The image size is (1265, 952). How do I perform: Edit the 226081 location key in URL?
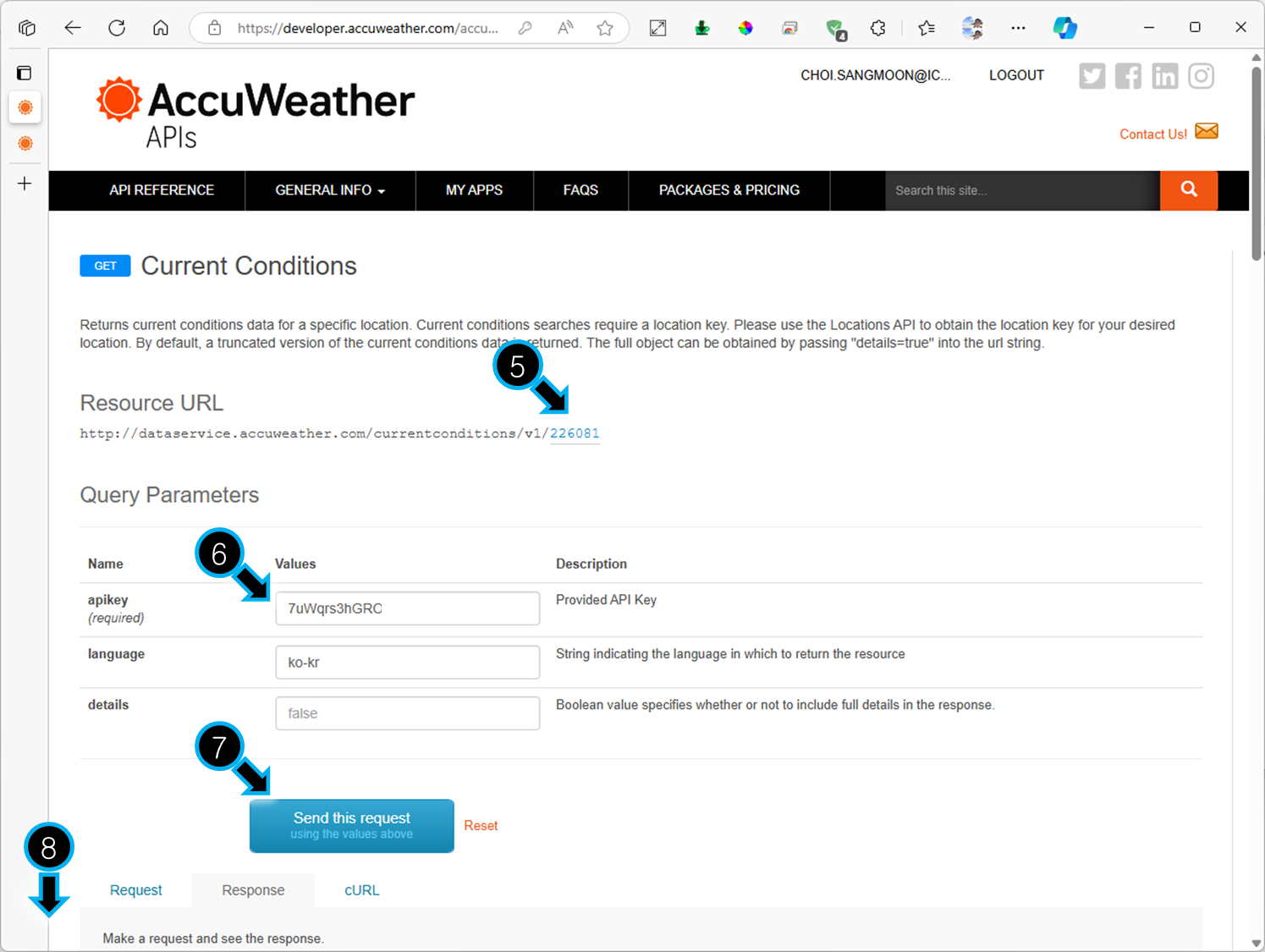coord(575,433)
